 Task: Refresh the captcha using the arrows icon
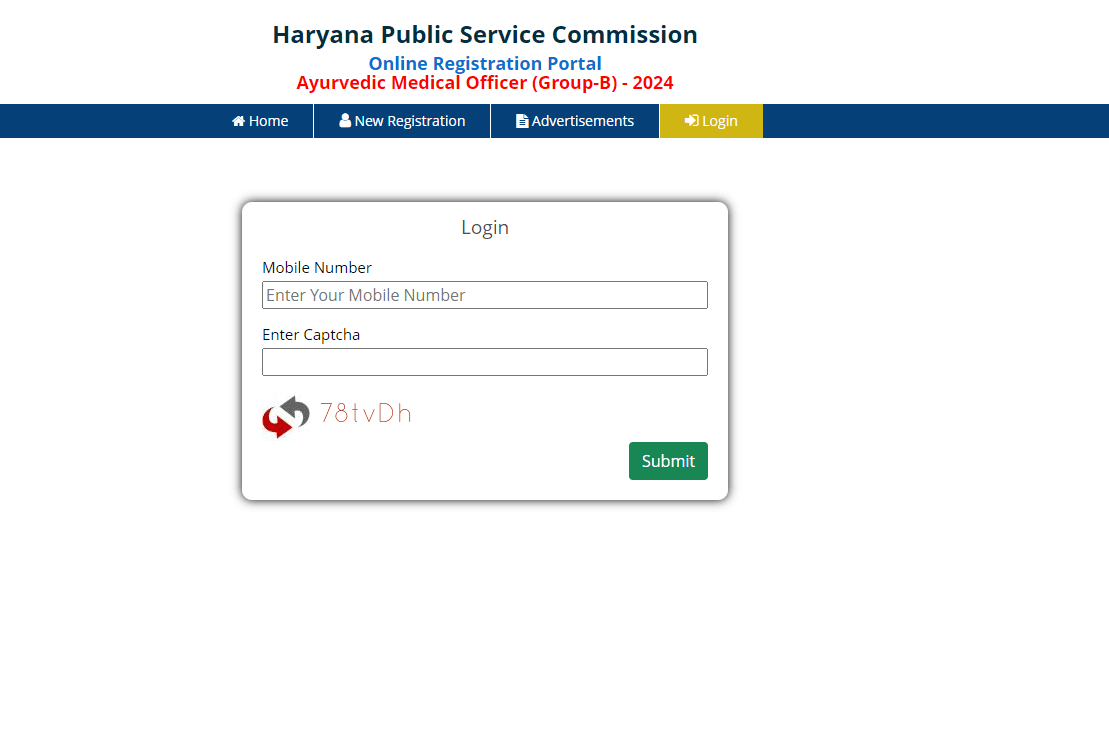click(x=286, y=417)
